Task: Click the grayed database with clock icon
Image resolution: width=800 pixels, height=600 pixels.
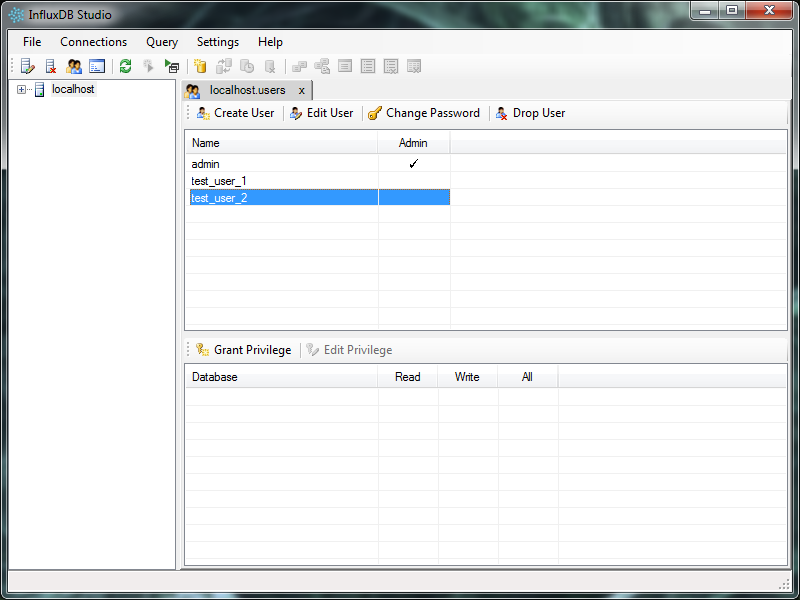Action: pos(247,66)
